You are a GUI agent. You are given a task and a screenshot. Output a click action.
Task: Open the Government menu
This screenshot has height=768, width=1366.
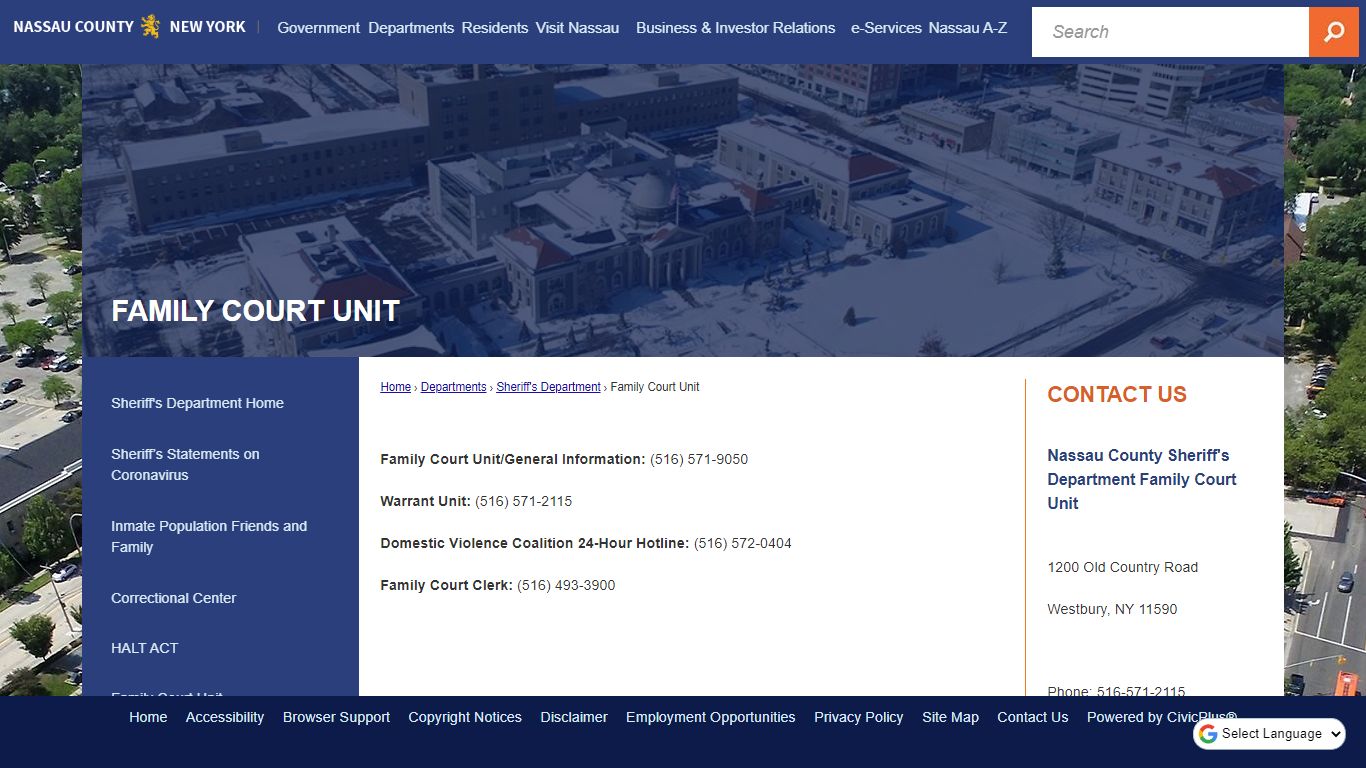pyautogui.click(x=318, y=28)
